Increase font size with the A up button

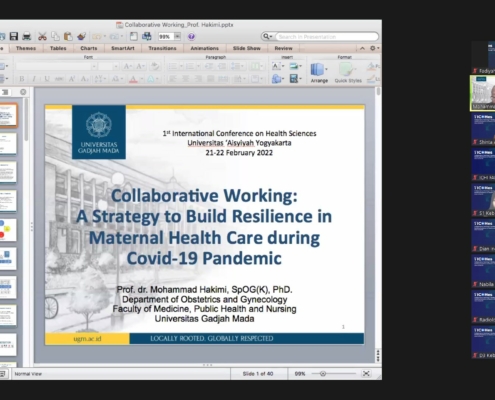tap(127, 66)
